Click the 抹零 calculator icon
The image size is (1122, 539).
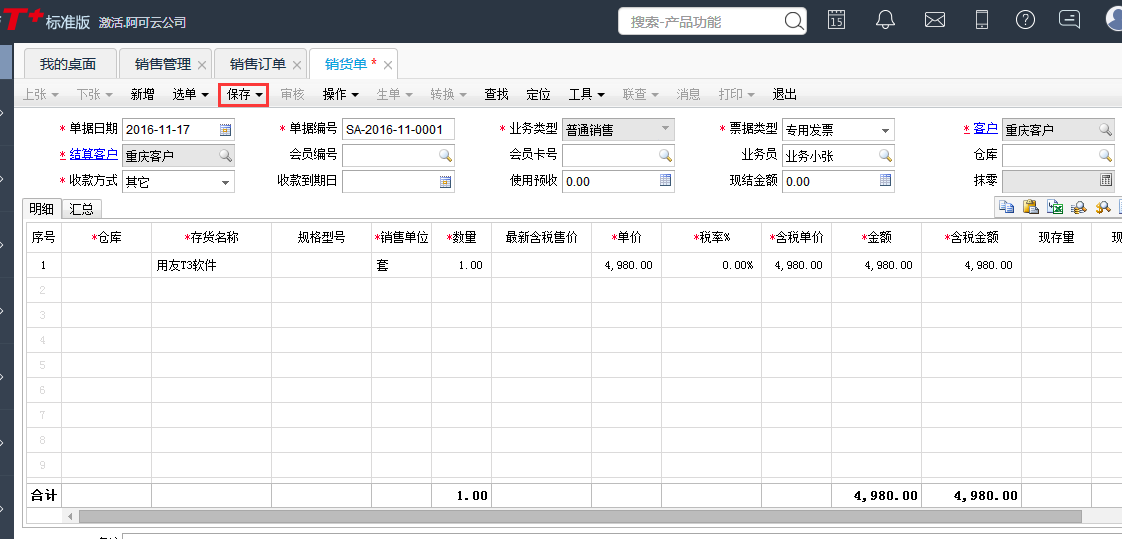click(1106, 180)
